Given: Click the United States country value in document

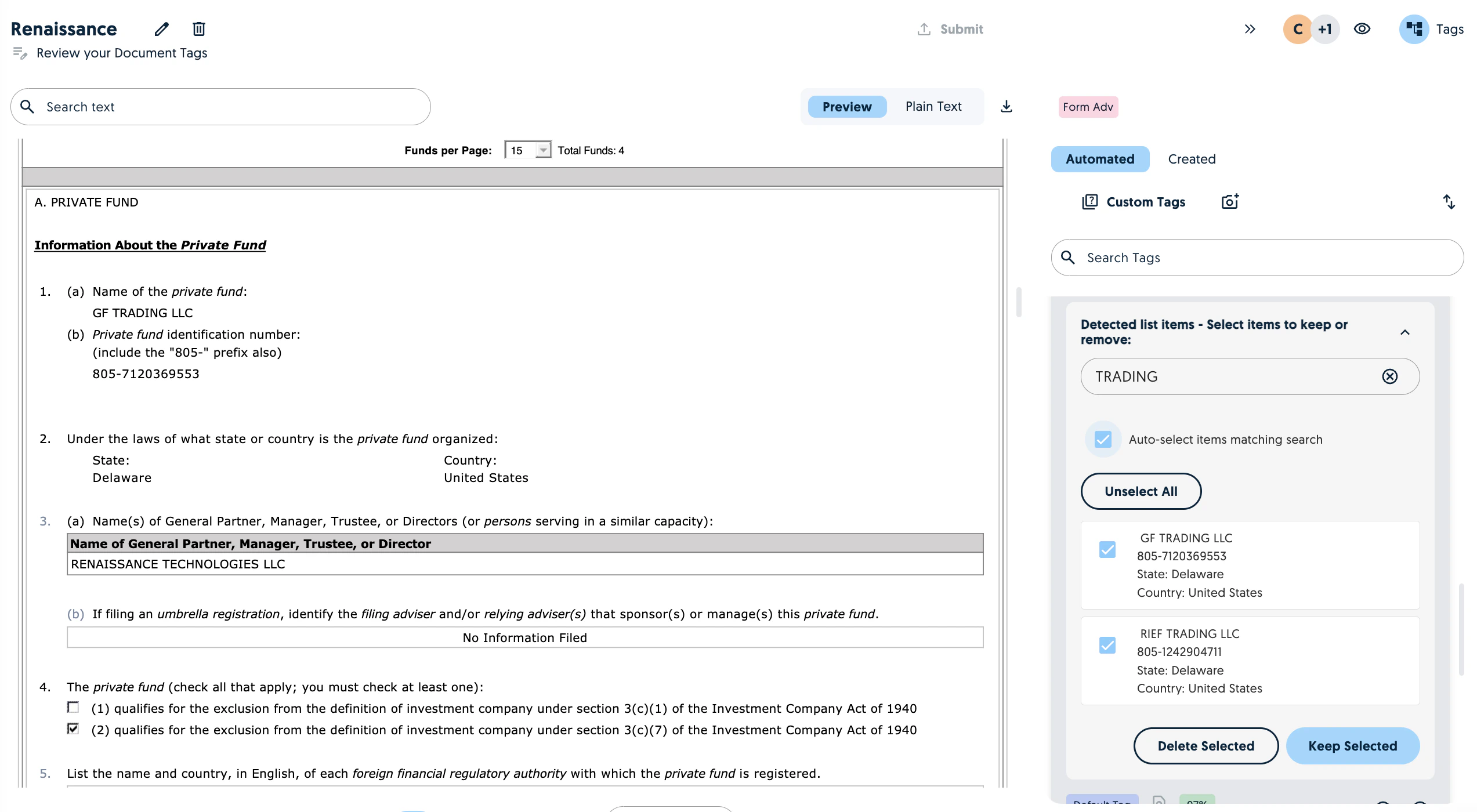Looking at the screenshot, I should click(x=486, y=477).
